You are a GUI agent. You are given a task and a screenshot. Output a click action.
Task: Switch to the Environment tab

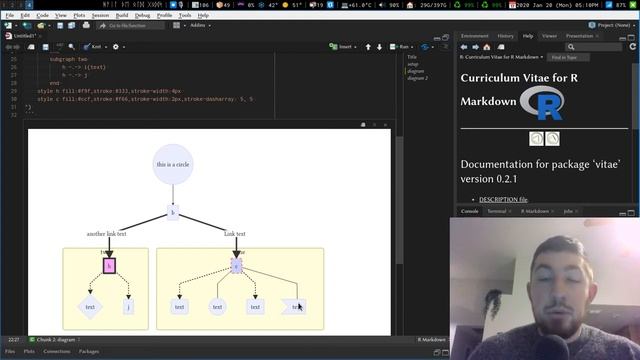474,36
